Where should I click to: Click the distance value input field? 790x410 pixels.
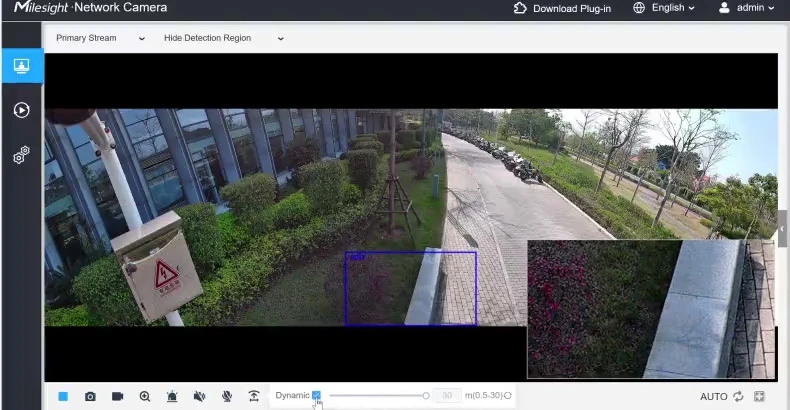point(447,396)
